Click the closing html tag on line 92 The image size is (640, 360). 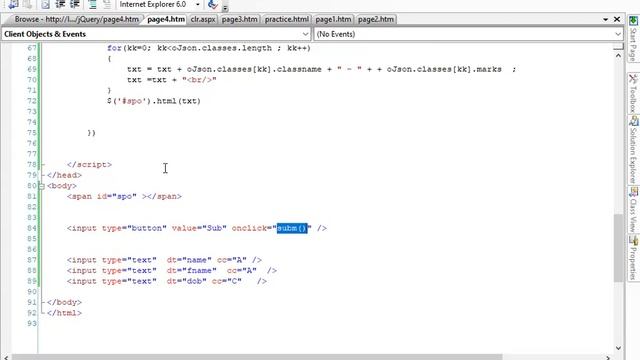pyautogui.click(x=64, y=313)
